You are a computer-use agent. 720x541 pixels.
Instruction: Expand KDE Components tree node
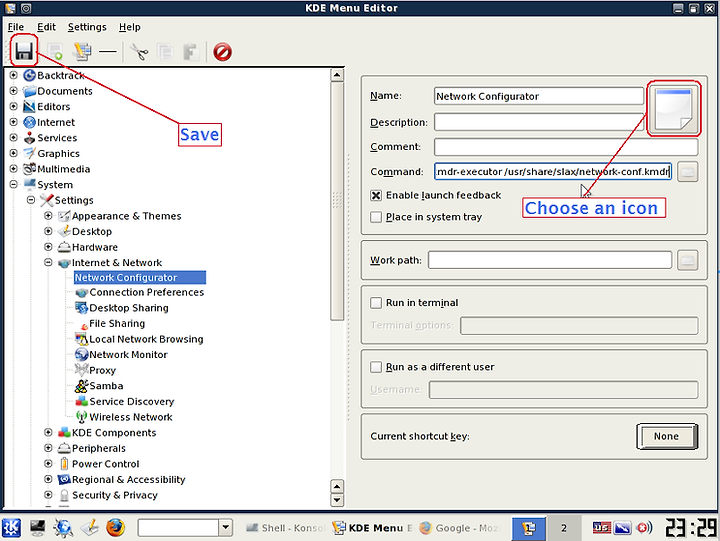pos(48,432)
